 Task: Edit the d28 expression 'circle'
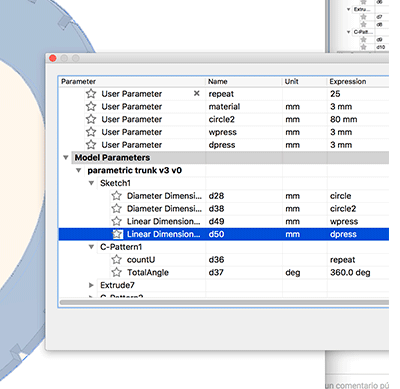(x=341, y=196)
